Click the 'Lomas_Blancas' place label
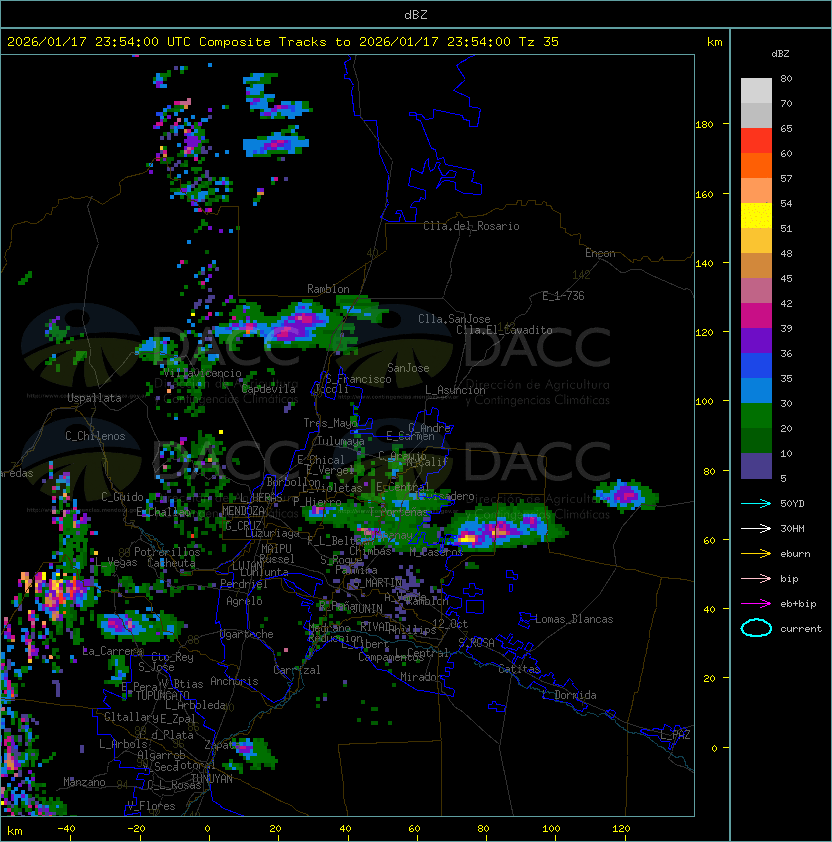This screenshot has height=842, width=832. point(574,619)
